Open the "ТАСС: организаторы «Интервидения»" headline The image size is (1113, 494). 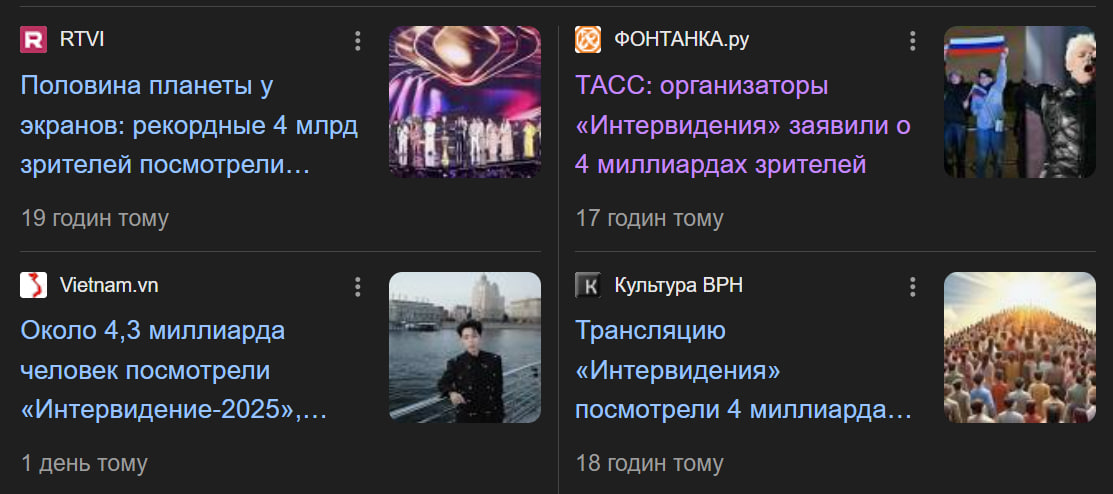point(743,126)
